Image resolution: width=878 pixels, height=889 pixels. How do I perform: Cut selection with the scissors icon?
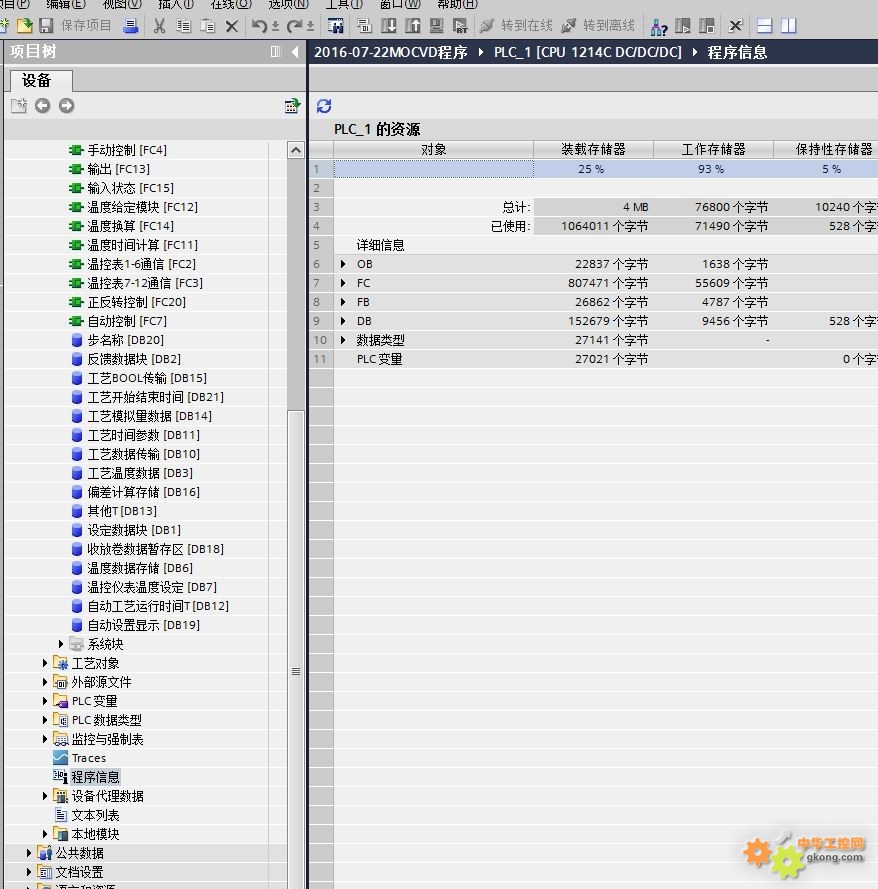pos(159,26)
